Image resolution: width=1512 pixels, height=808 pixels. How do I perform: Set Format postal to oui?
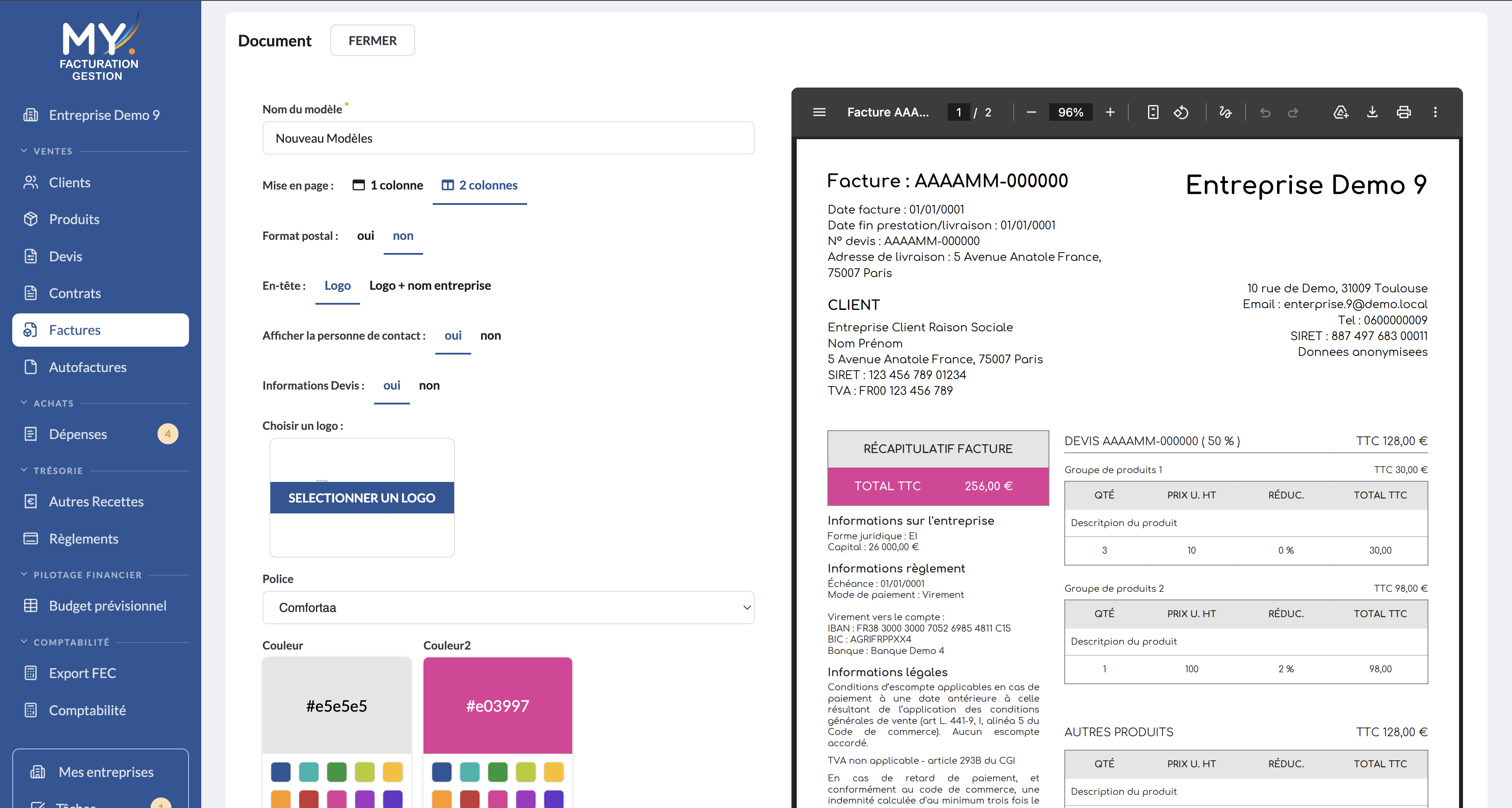tap(365, 235)
